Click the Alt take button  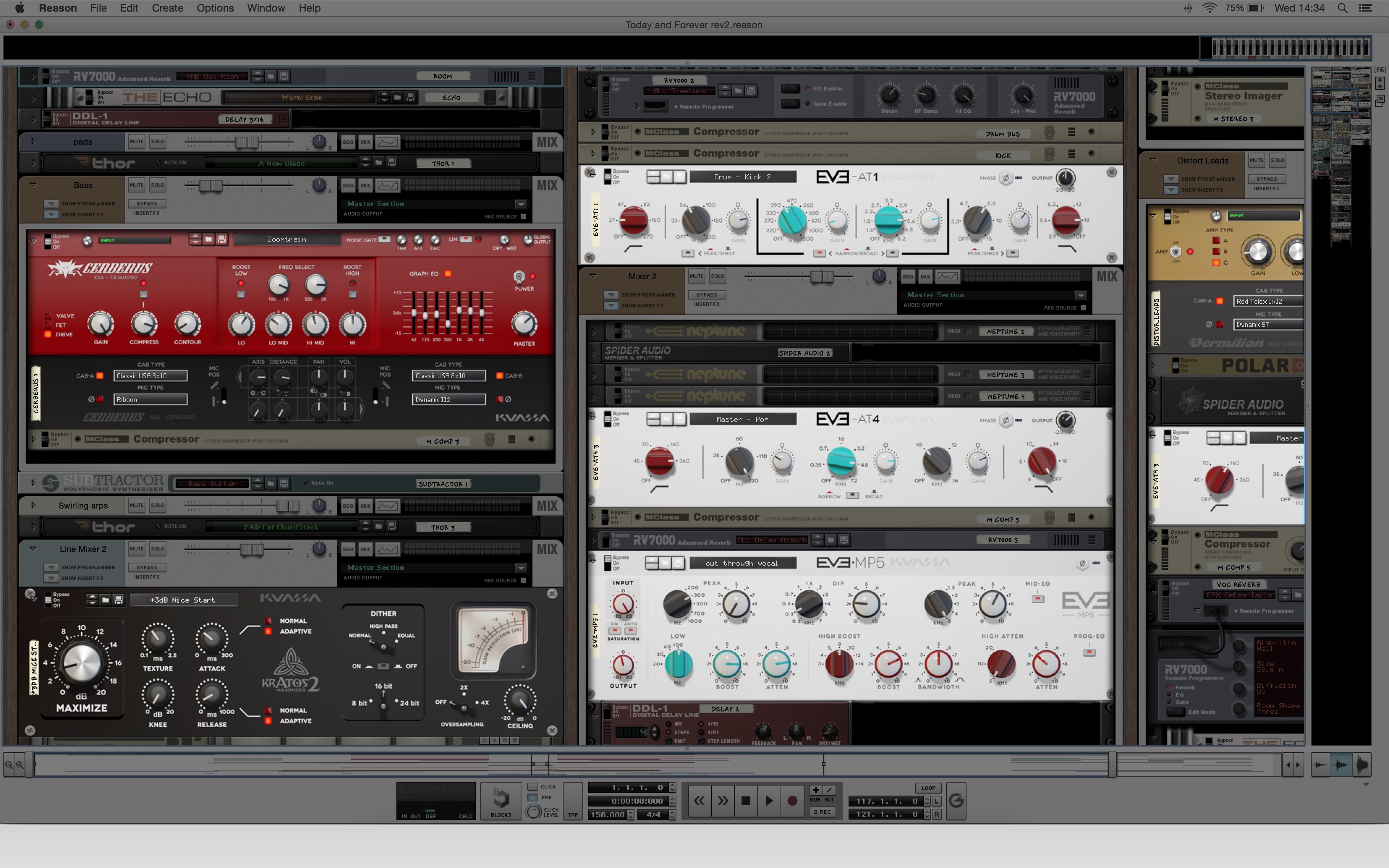(x=829, y=790)
